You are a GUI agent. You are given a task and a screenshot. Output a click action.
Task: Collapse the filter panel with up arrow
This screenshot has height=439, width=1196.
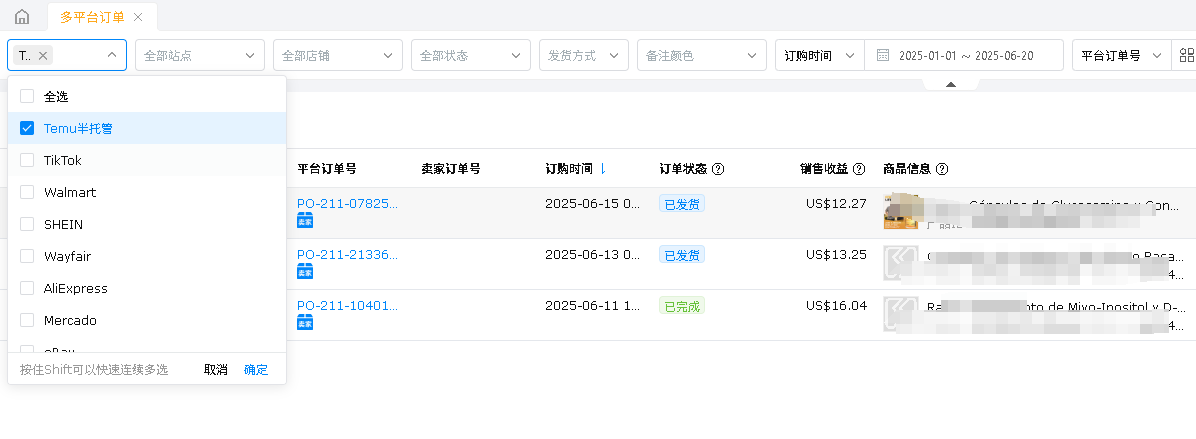tap(950, 85)
